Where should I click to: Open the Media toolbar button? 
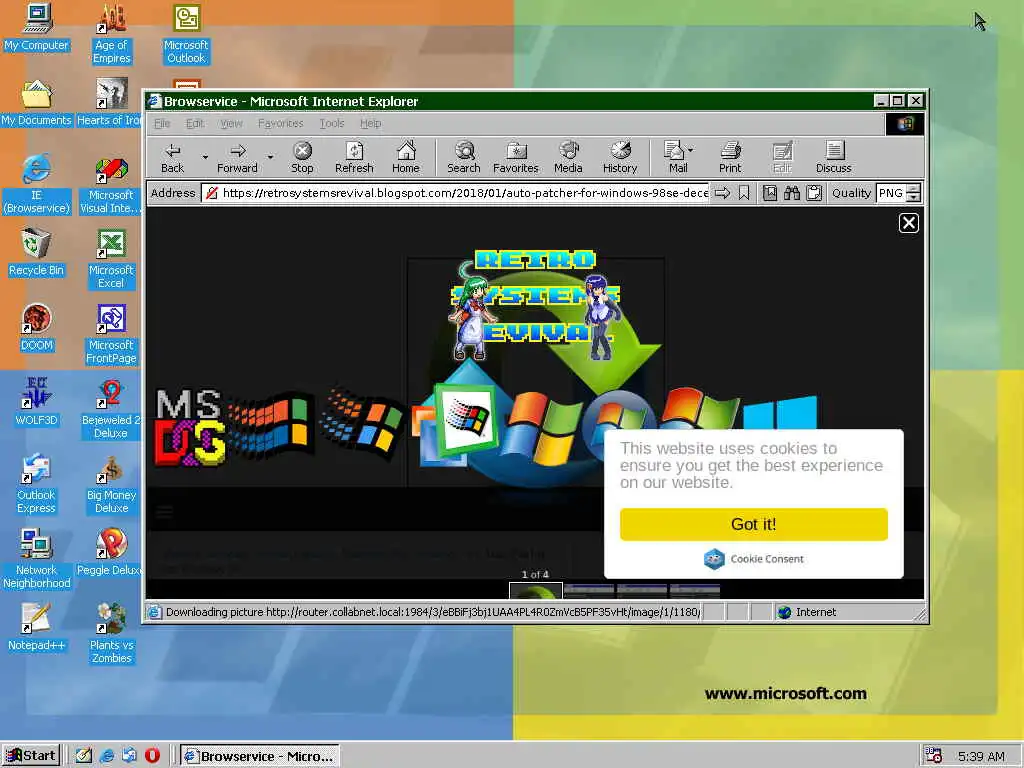click(x=568, y=157)
